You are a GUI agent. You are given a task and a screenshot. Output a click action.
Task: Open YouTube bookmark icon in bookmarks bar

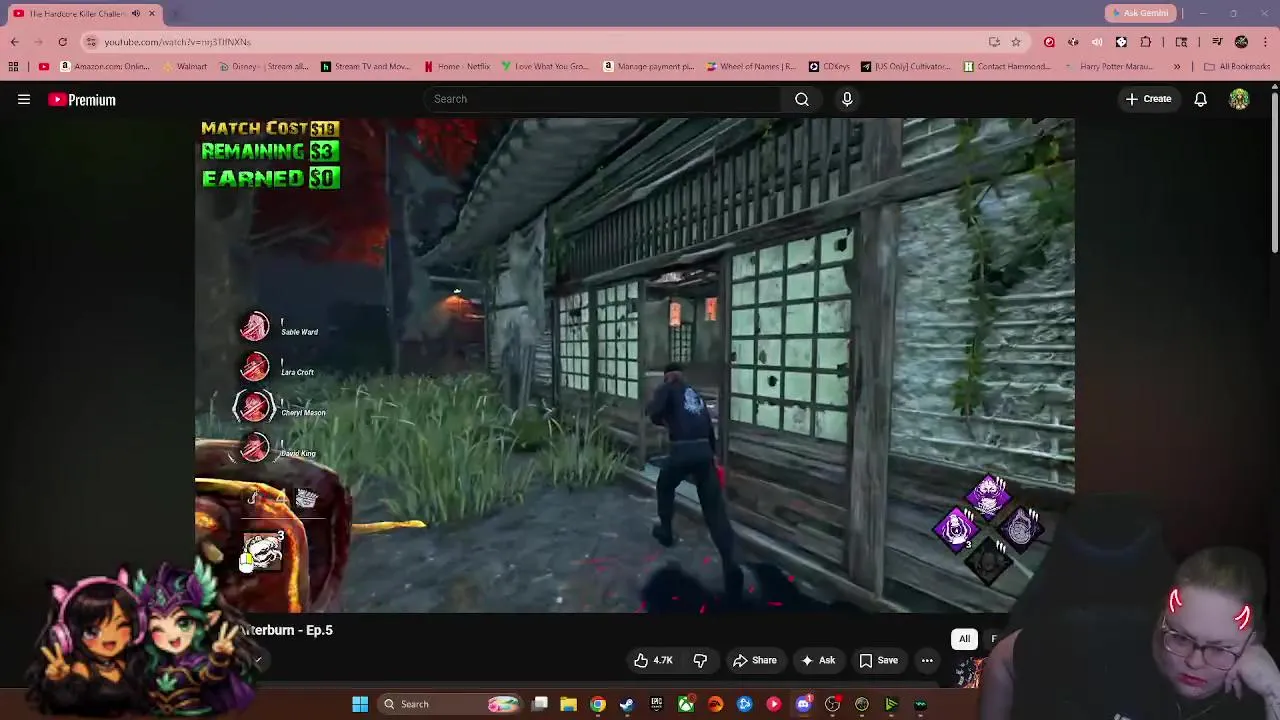pos(44,67)
